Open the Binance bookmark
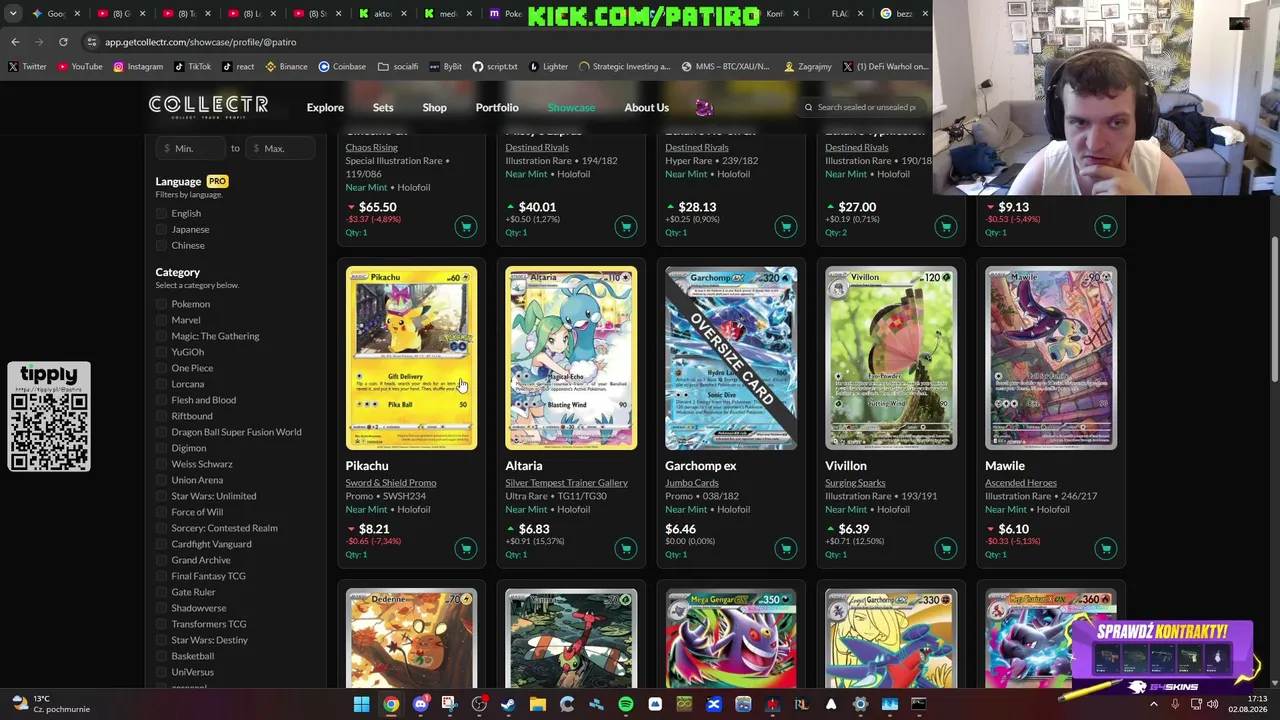 pyautogui.click(x=286, y=66)
